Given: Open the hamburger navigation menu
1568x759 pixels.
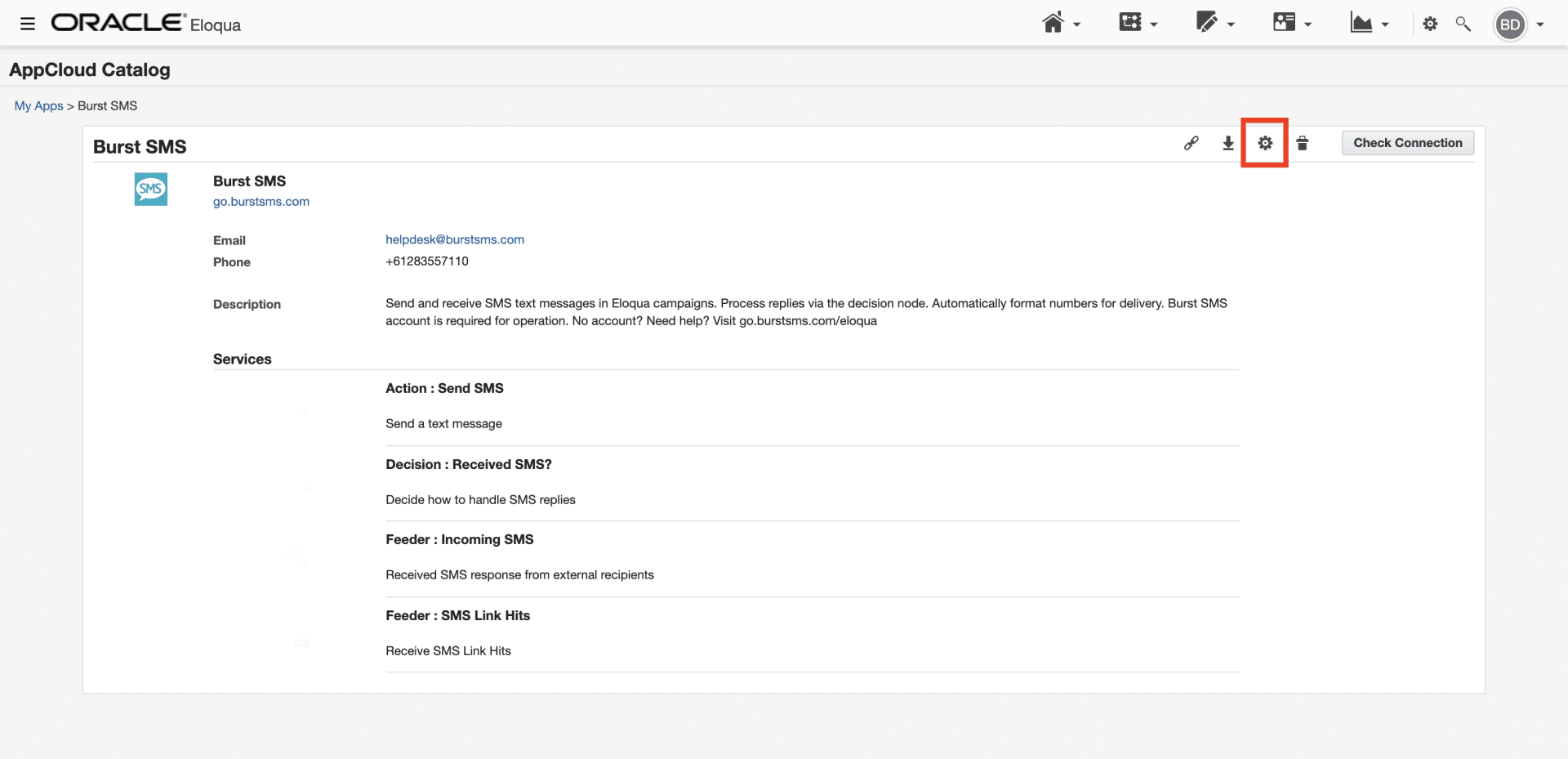Looking at the screenshot, I should [28, 24].
